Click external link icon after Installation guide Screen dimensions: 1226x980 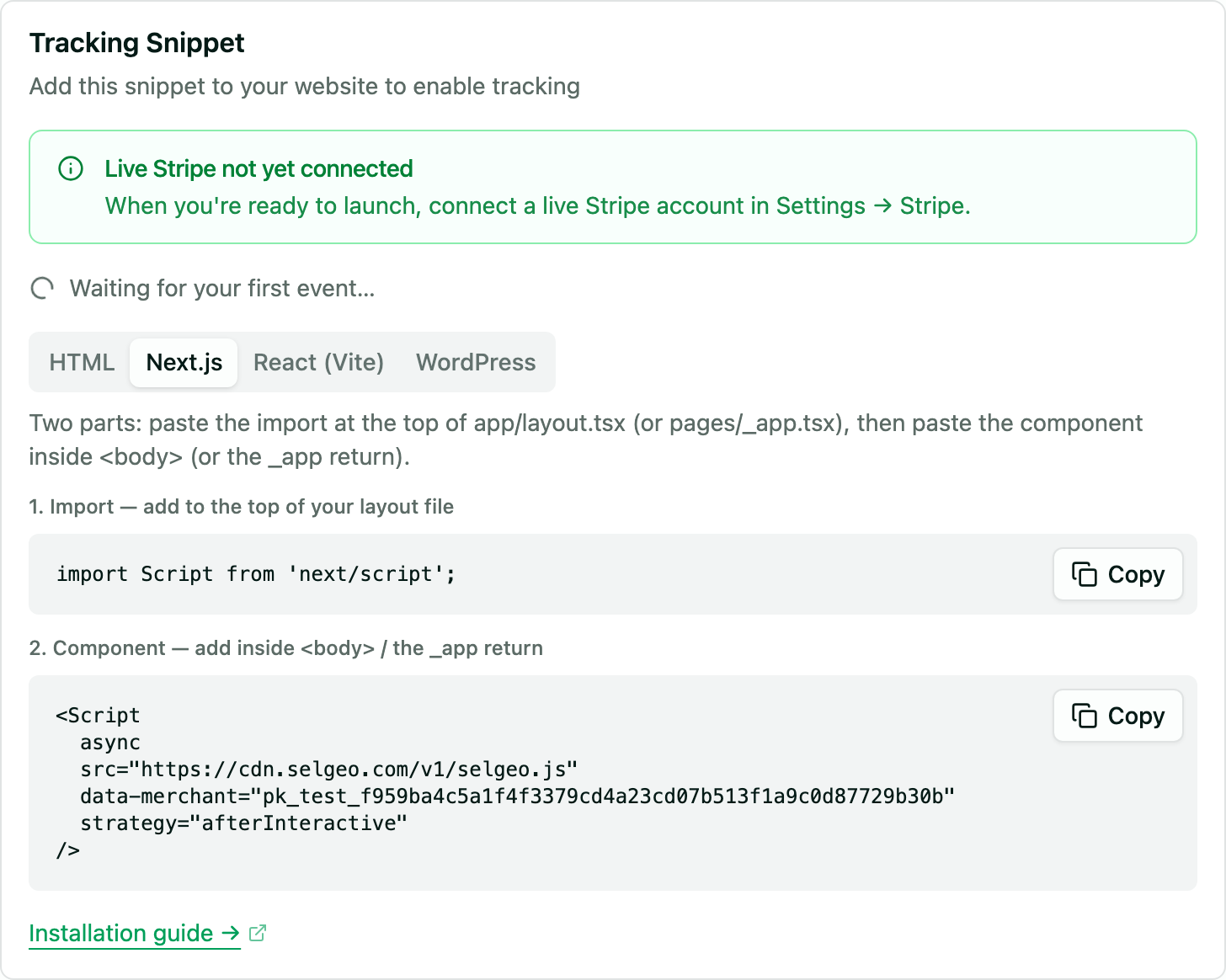coord(258,933)
